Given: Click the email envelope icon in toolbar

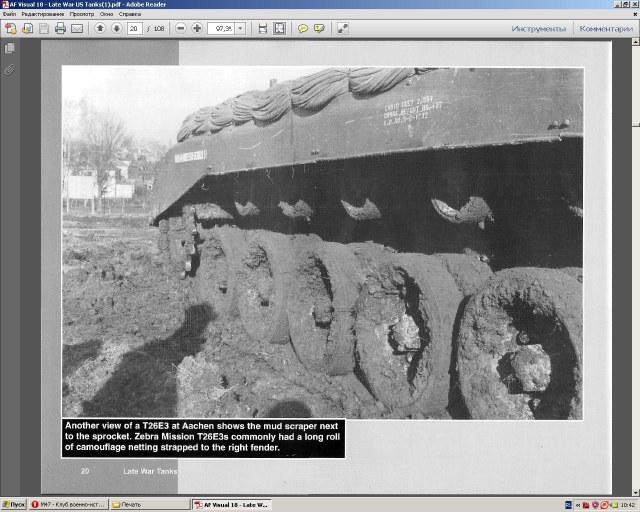Looking at the screenshot, I should pos(77,28).
